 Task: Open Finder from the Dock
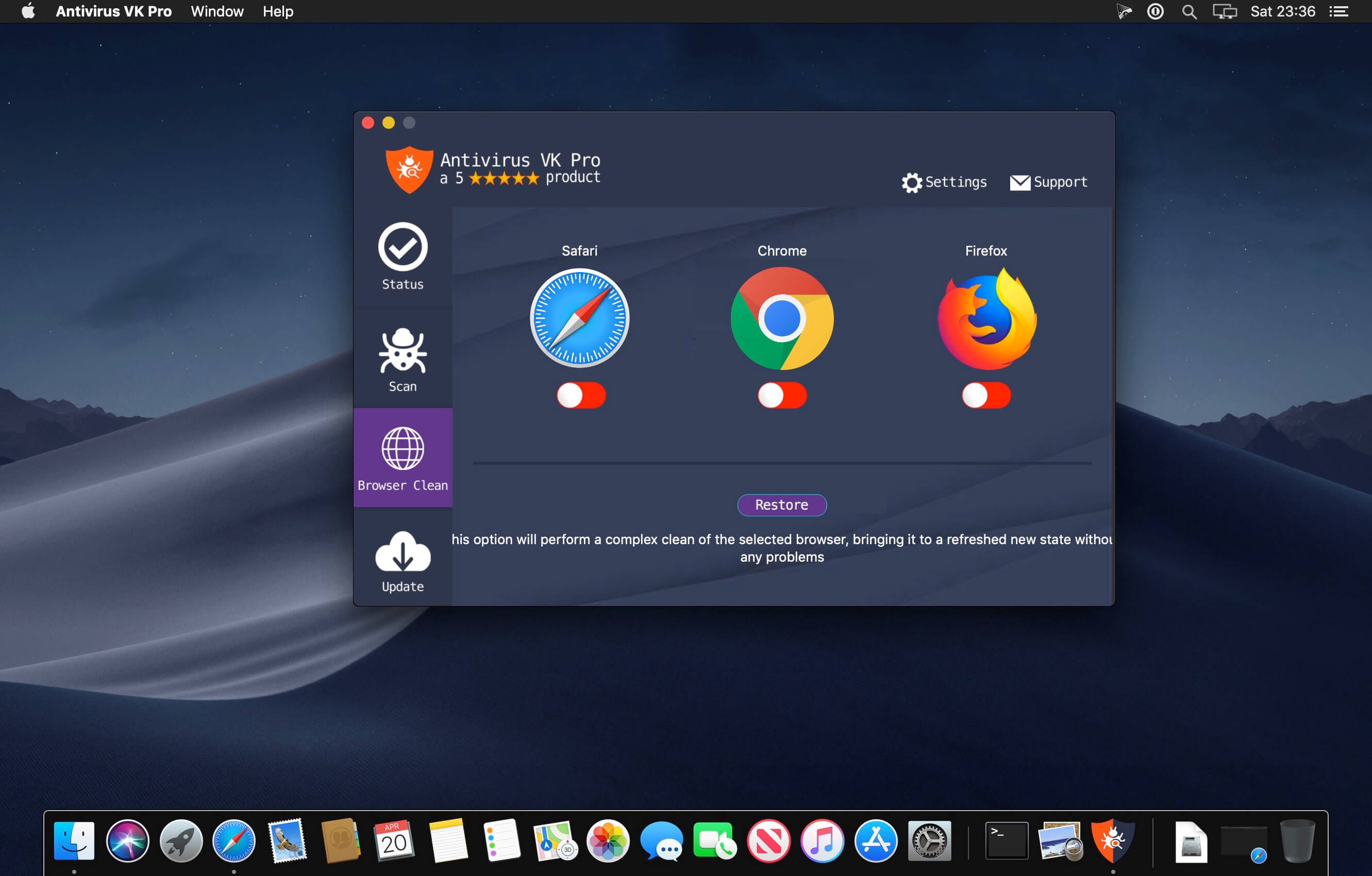click(74, 840)
